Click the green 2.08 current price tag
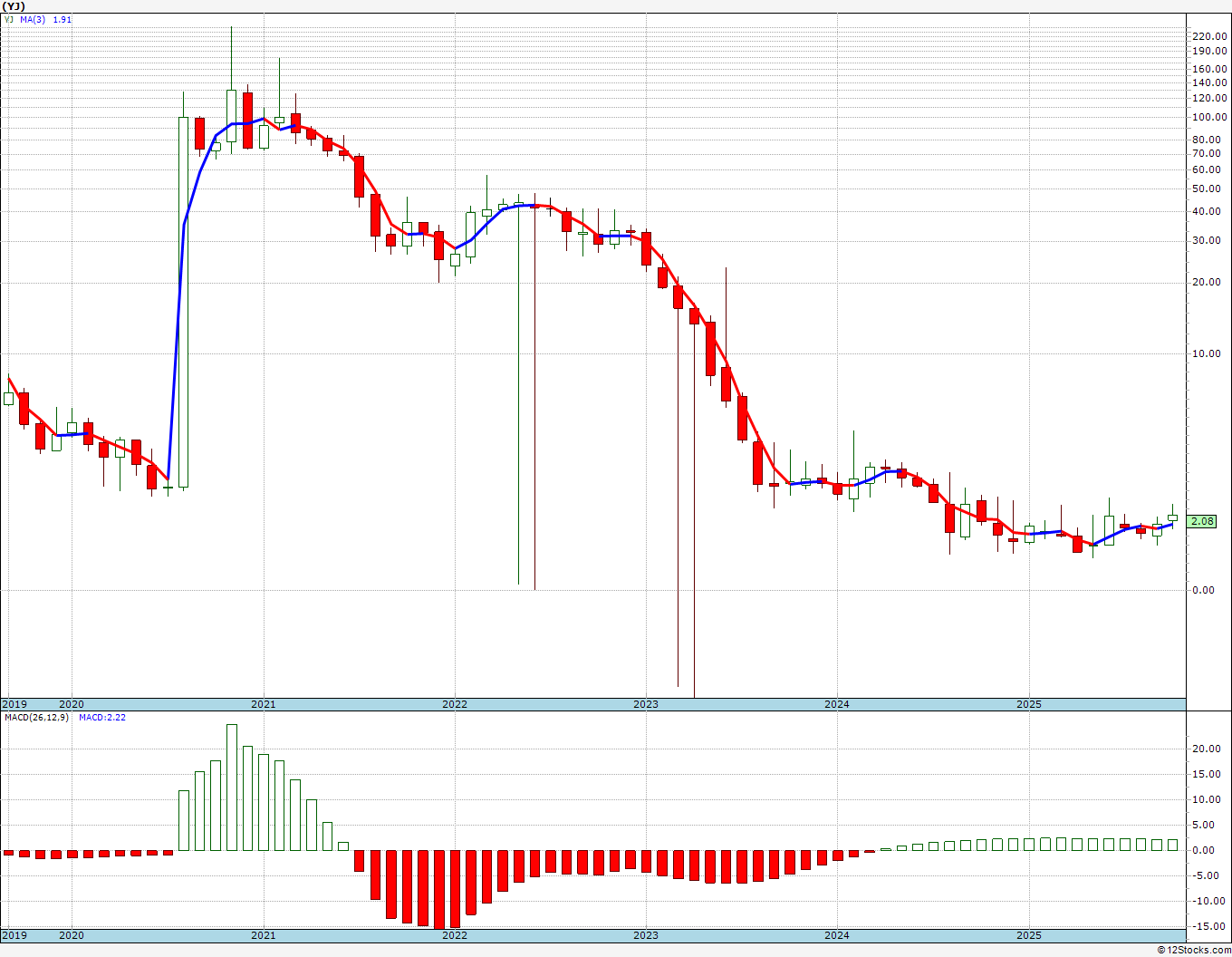This screenshot has height=957, width=1232. (x=1202, y=522)
